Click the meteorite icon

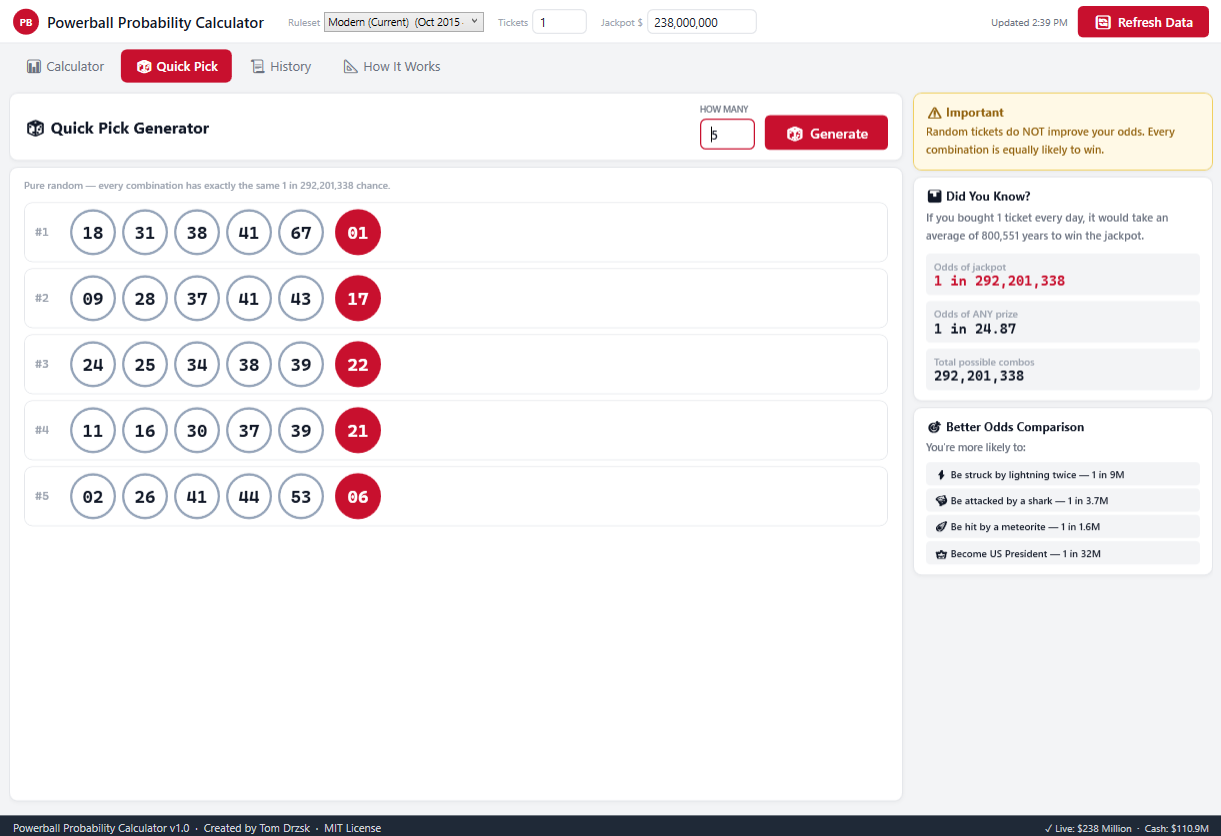pos(941,527)
